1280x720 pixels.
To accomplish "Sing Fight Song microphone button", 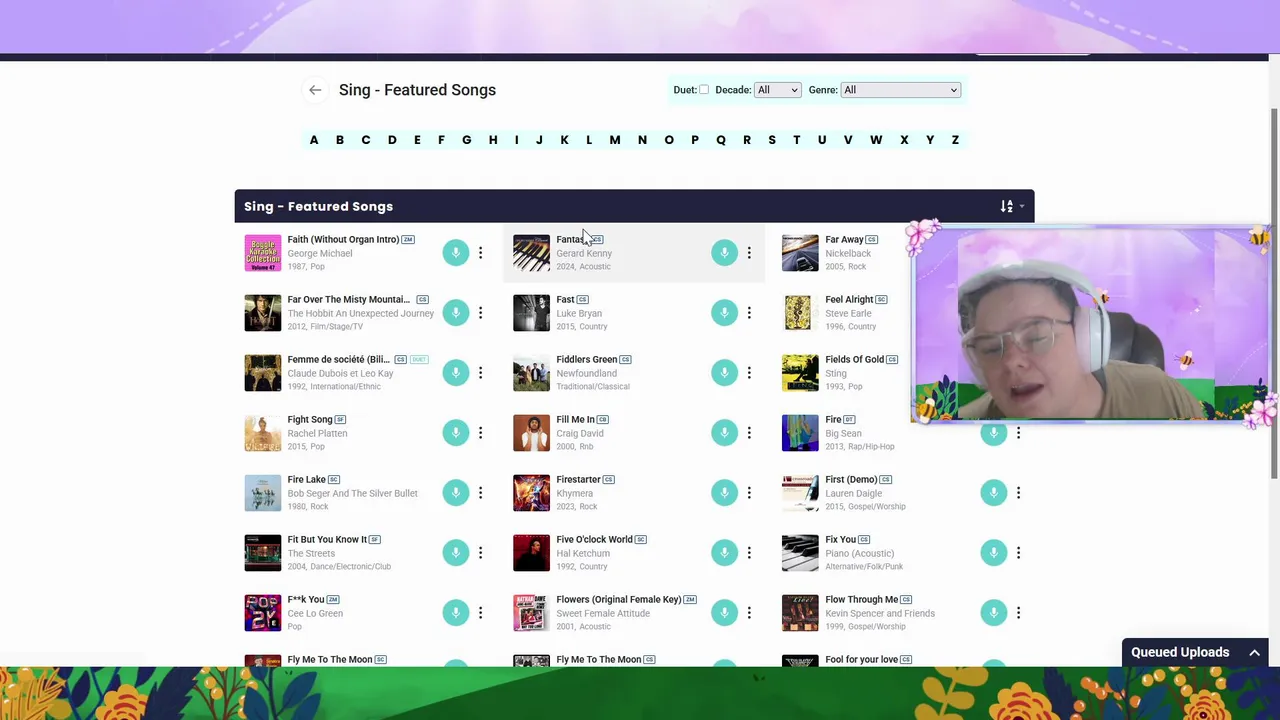I will coord(456,433).
